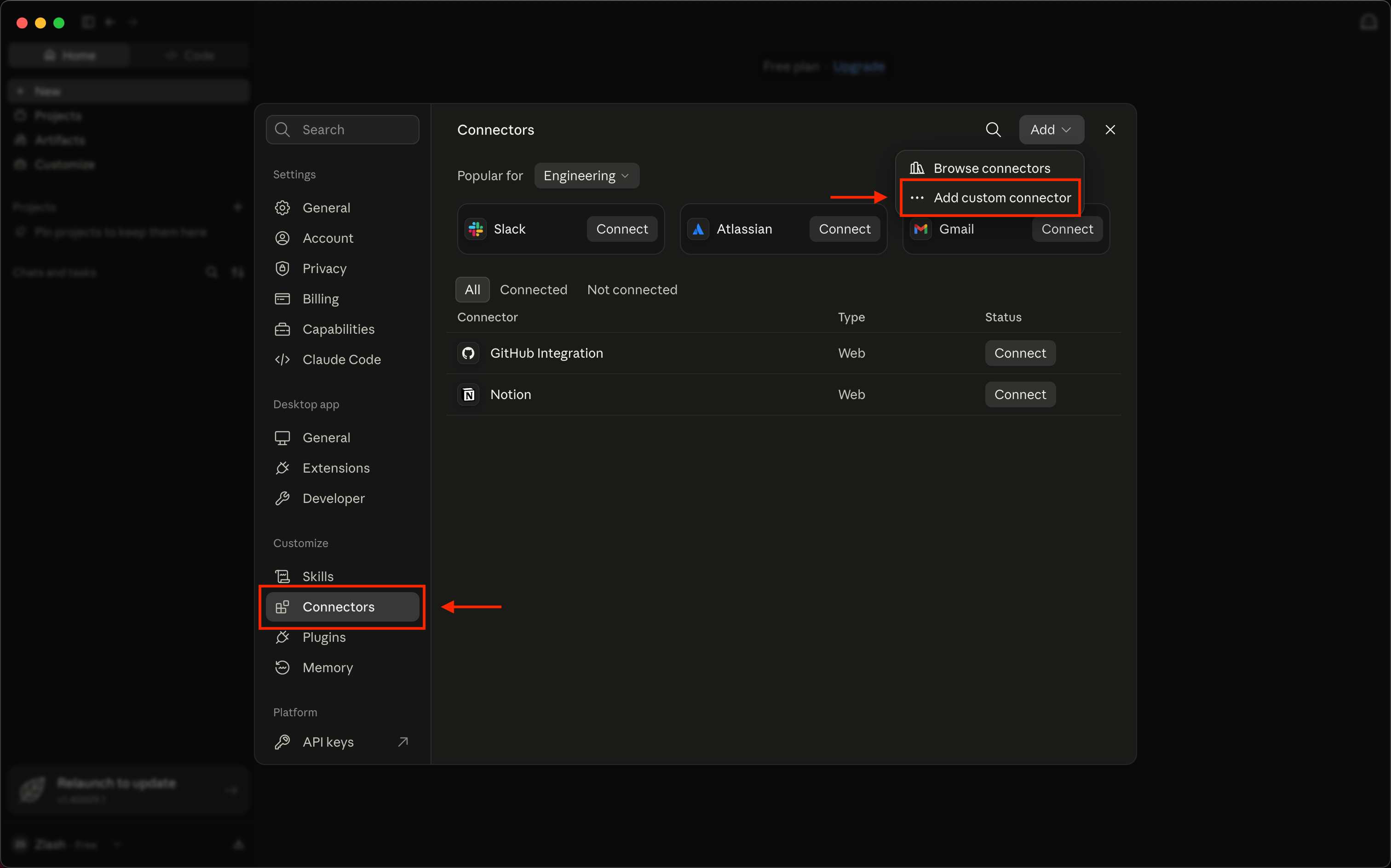Select the Home tab in background window
This screenshot has width=1391, height=868.
coord(69,55)
